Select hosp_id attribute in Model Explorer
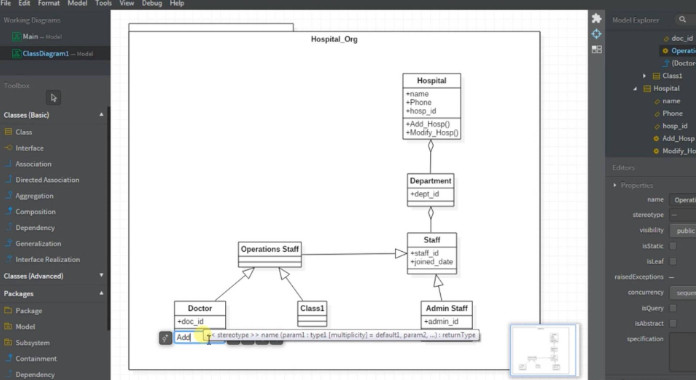This screenshot has width=696, height=380. click(x=674, y=126)
